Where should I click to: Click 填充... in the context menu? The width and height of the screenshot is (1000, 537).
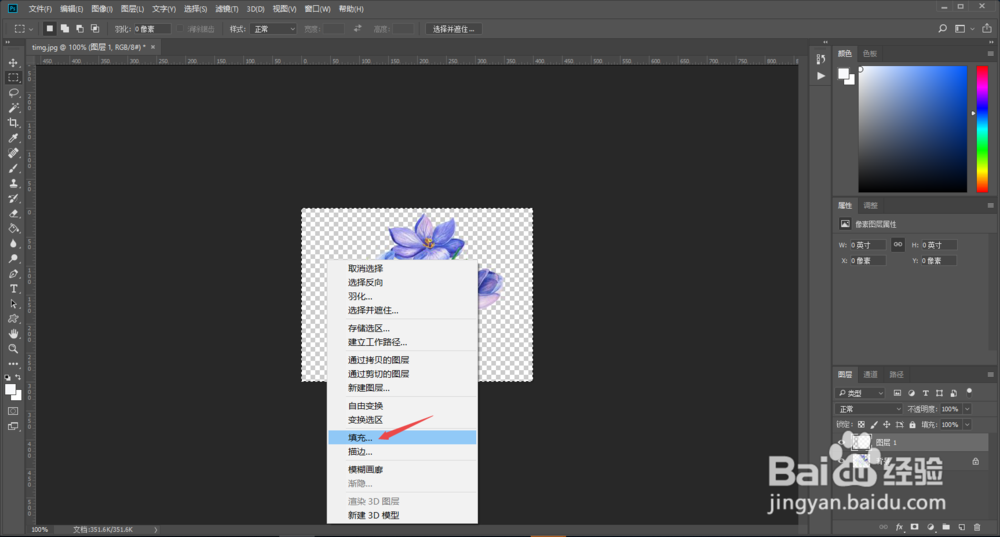[402, 438]
